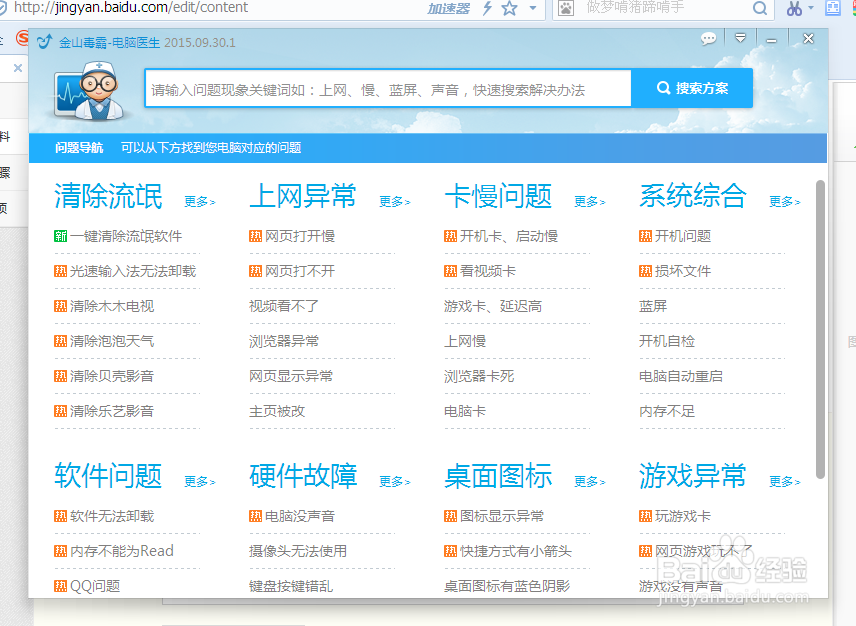Click the lightning icon next to 加速器
The height and width of the screenshot is (626, 856).
pyautogui.click(x=487, y=8)
